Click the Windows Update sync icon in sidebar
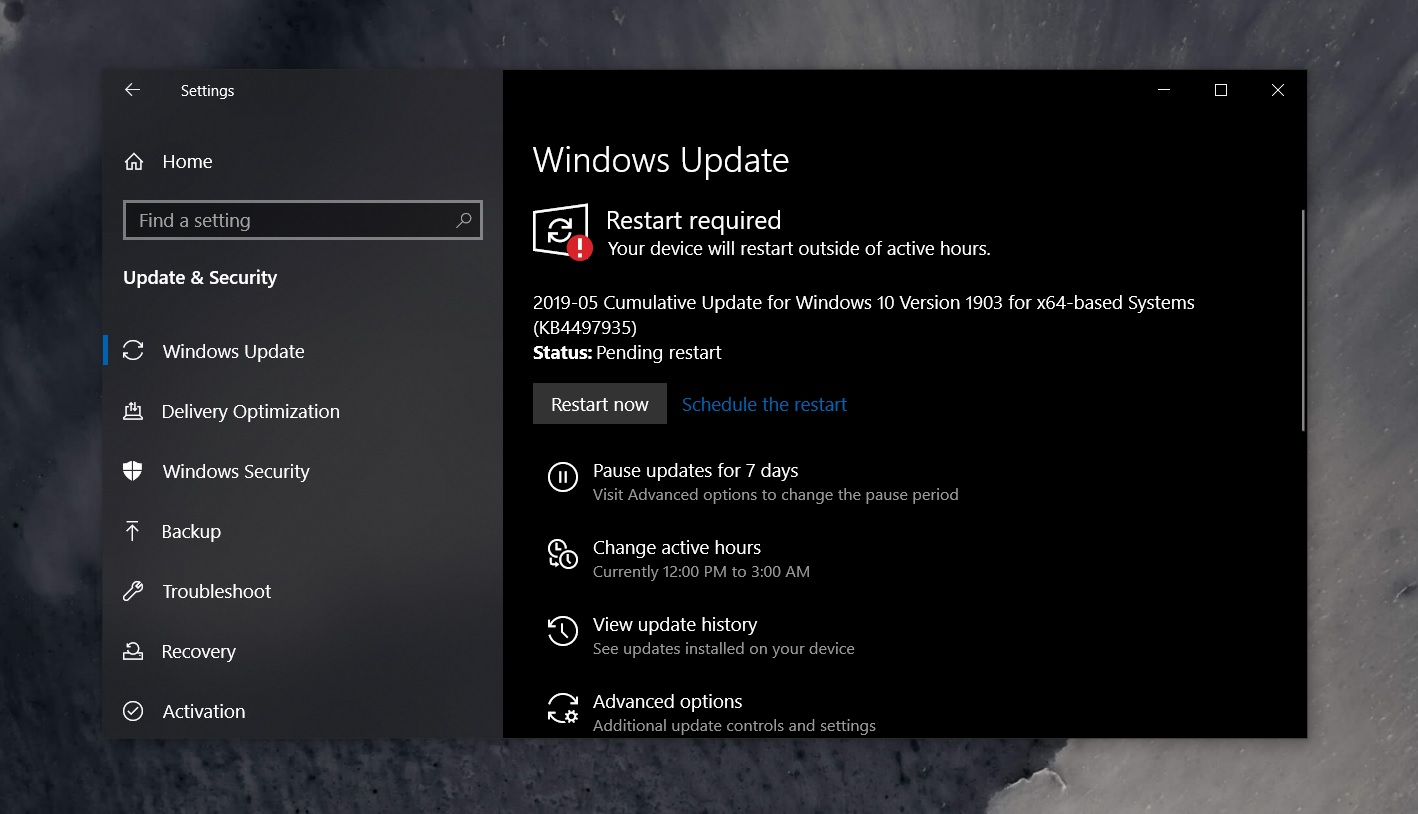 coord(133,351)
